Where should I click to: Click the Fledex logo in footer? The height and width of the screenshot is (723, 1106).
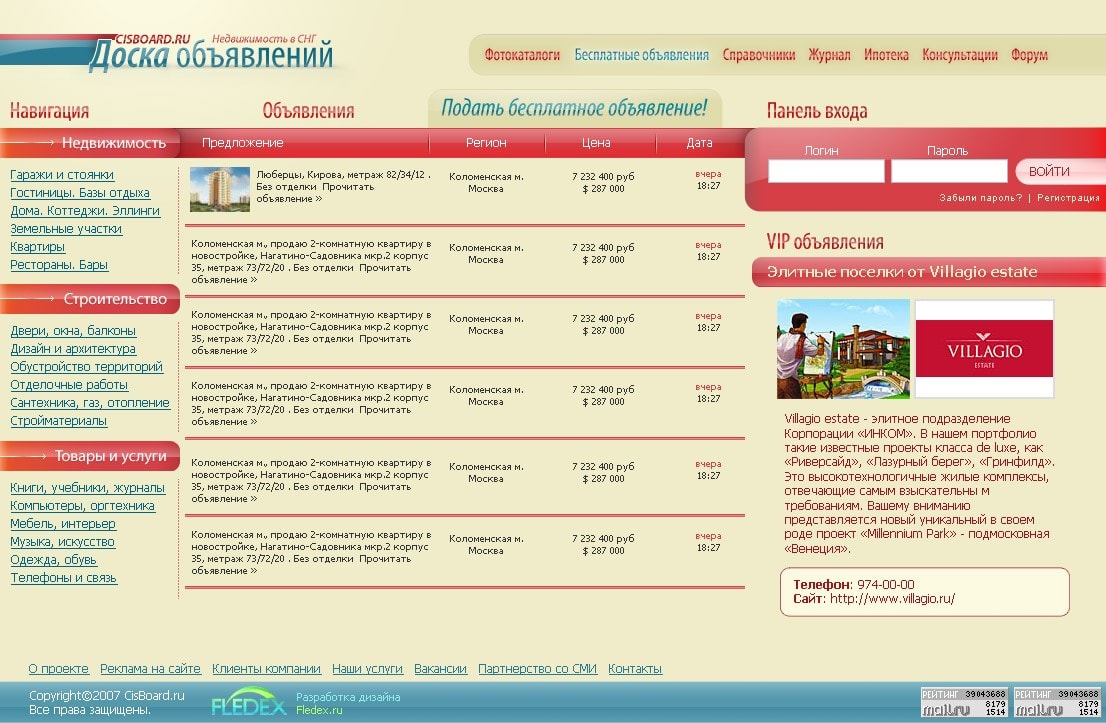point(249,702)
